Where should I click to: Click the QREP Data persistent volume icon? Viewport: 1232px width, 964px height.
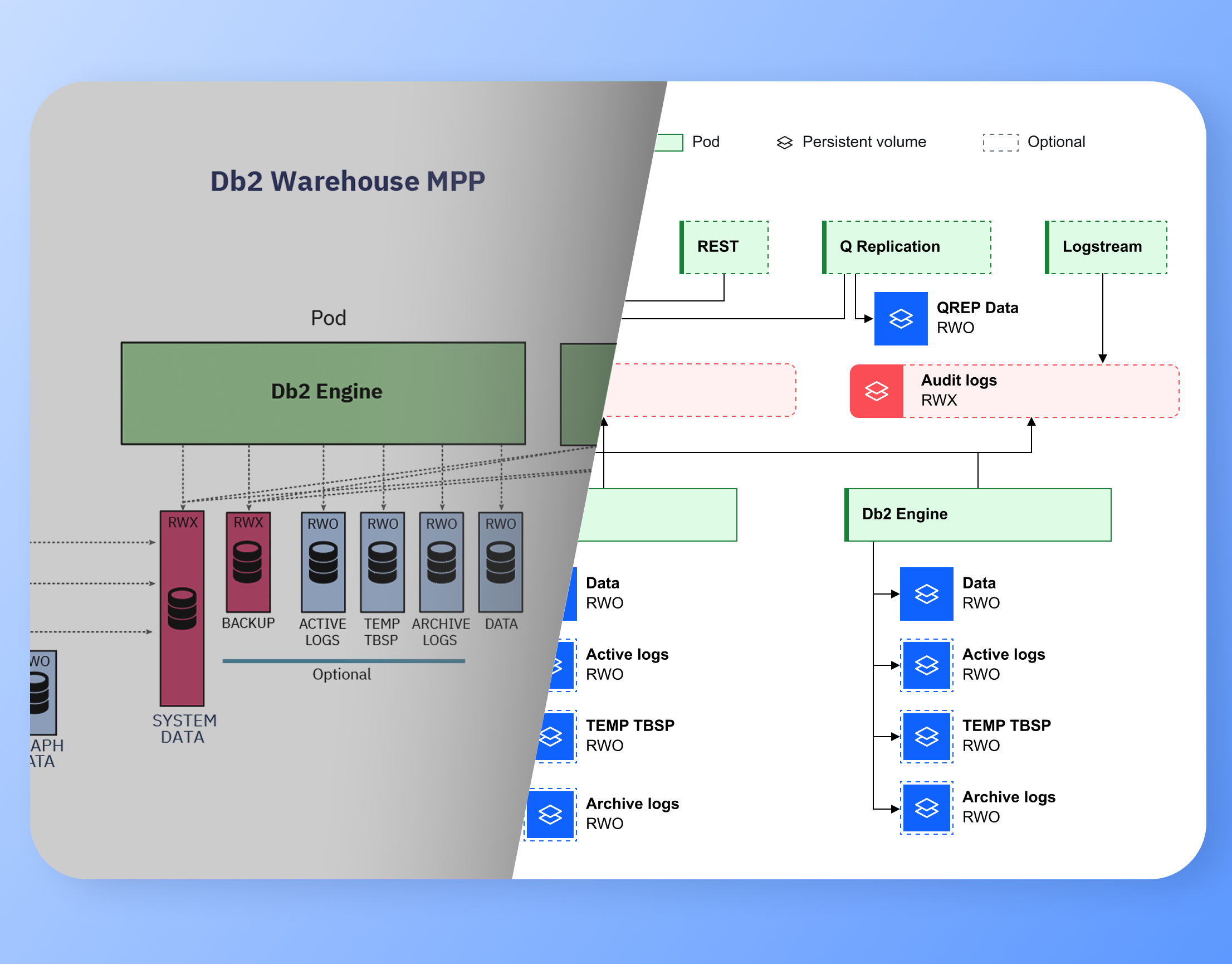tap(900, 318)
